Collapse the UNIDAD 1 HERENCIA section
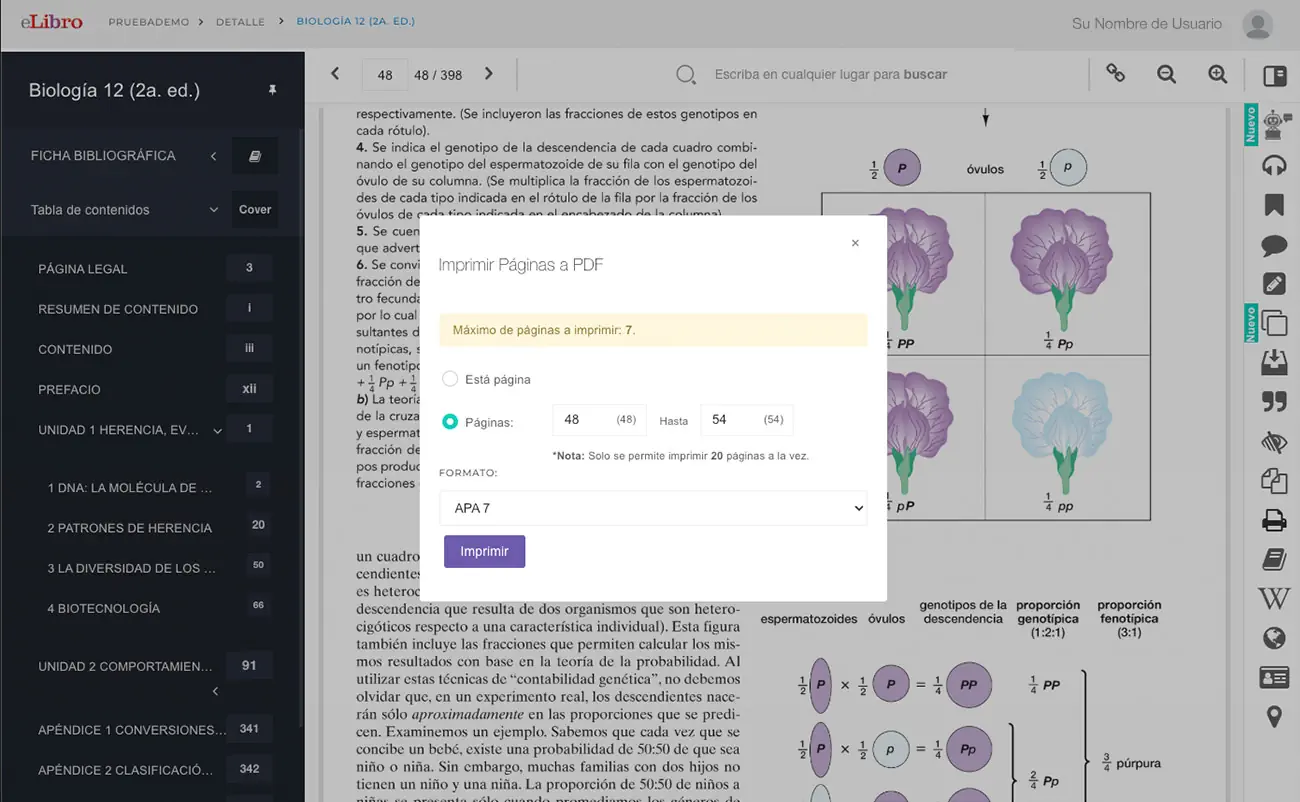 point(217,431)
